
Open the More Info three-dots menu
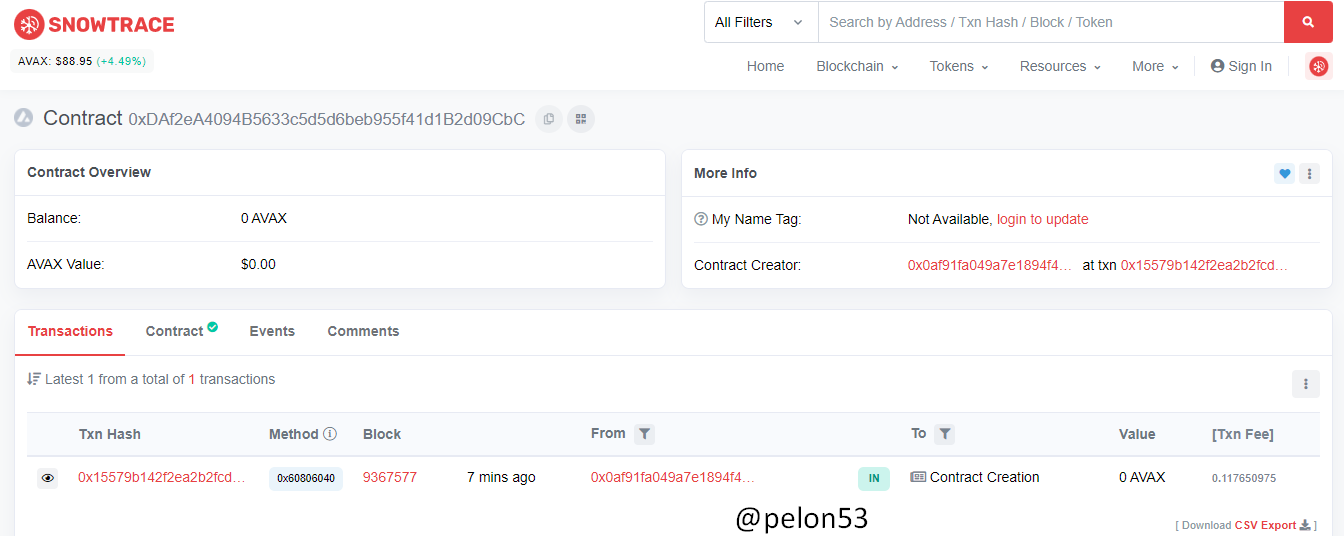(x=1309, y=173)
